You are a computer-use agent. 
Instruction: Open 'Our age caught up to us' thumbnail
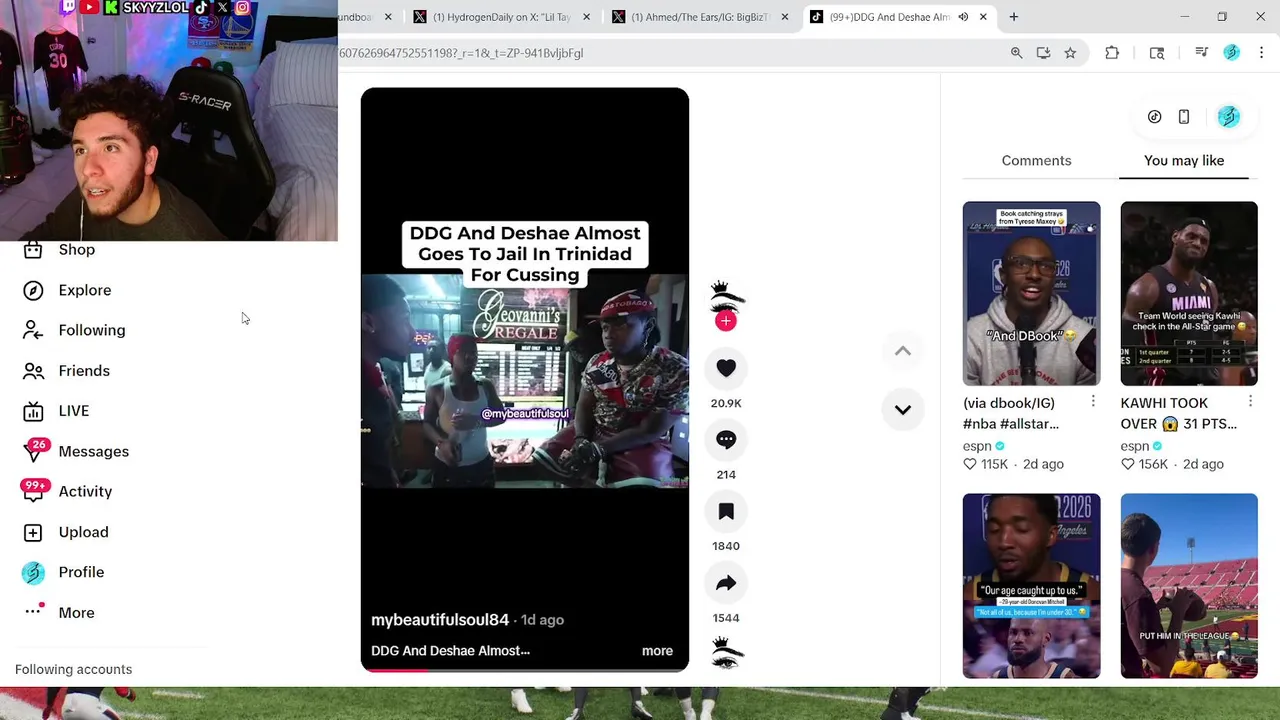1031,586
